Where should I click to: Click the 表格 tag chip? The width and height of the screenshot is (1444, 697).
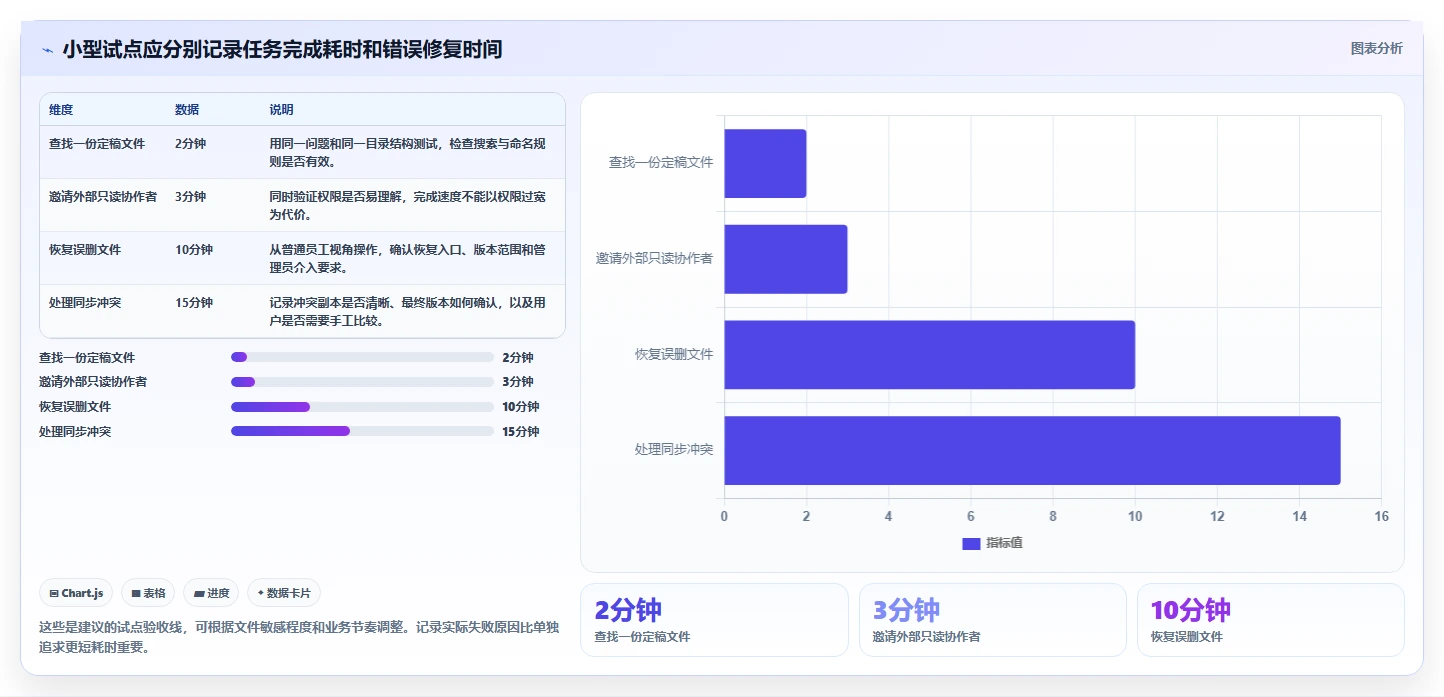click(x=148, y=593)
